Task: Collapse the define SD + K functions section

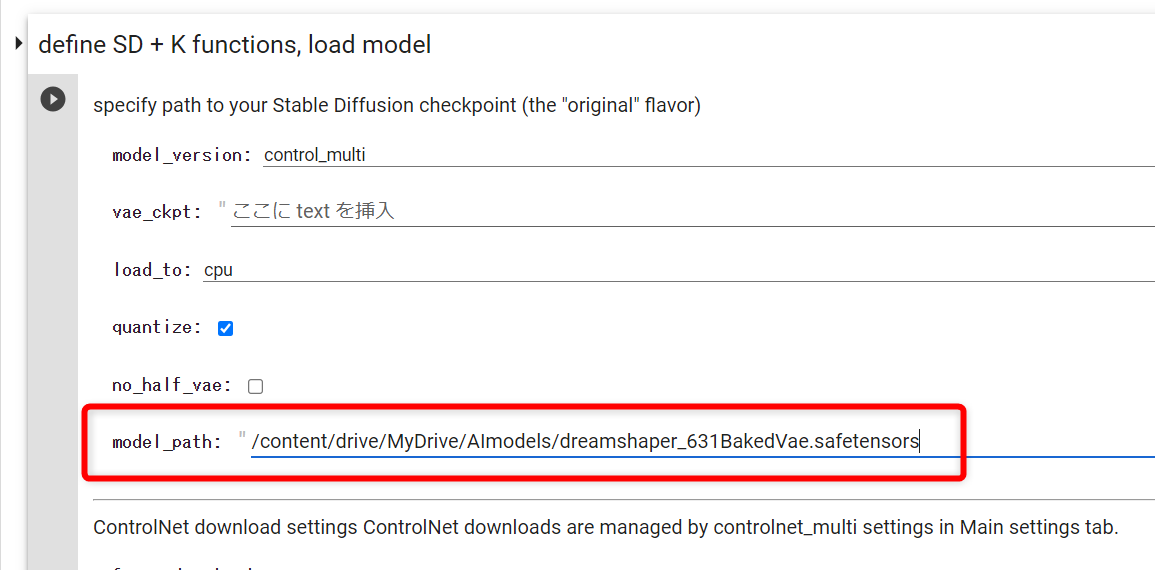Action: pyautogui.click(x=18, y=45)
